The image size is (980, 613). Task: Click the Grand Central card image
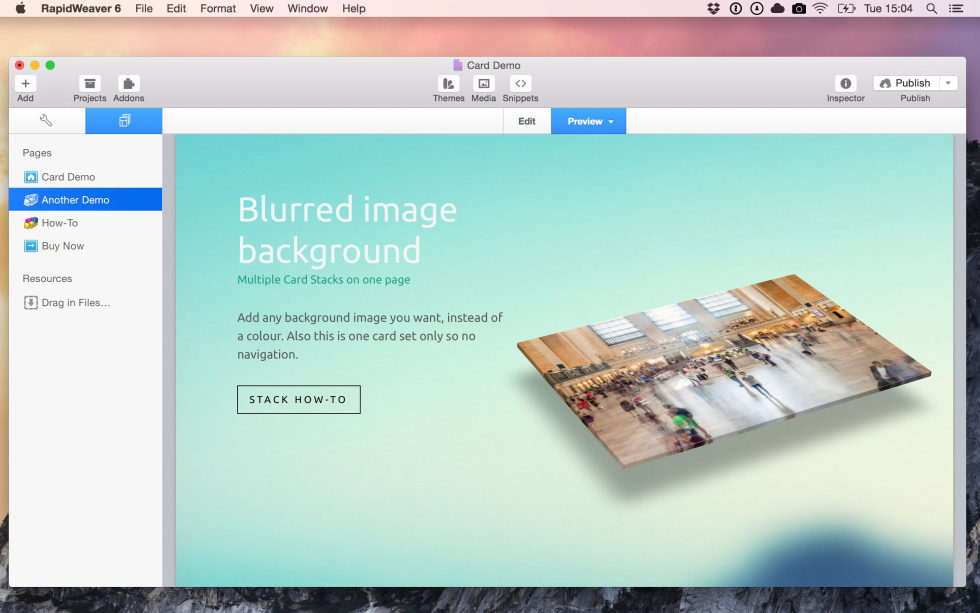724,370
